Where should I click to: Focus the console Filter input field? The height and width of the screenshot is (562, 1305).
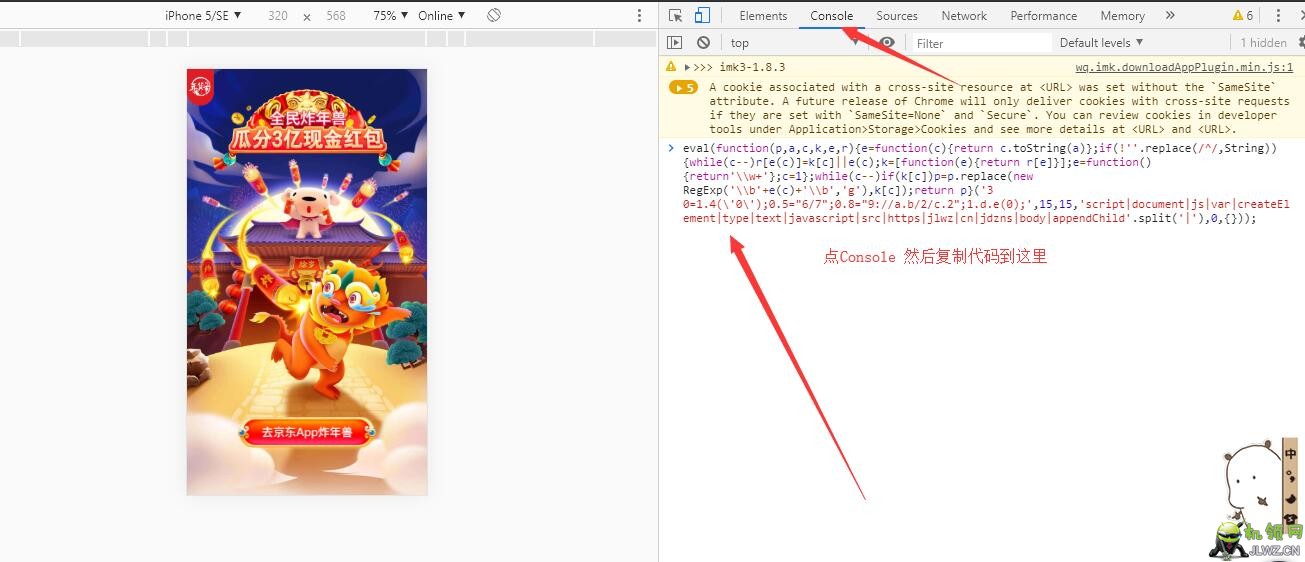pos(981,43)
